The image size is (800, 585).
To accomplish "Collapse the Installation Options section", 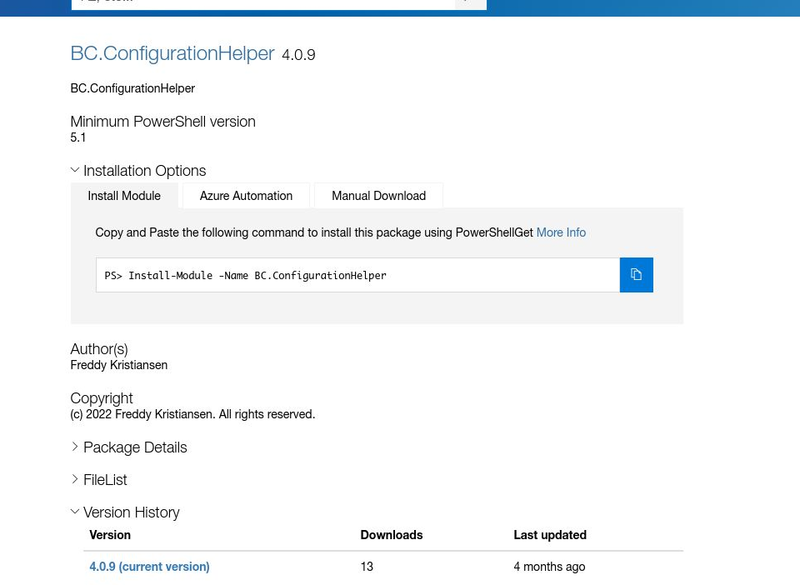I will pos(138,170).
